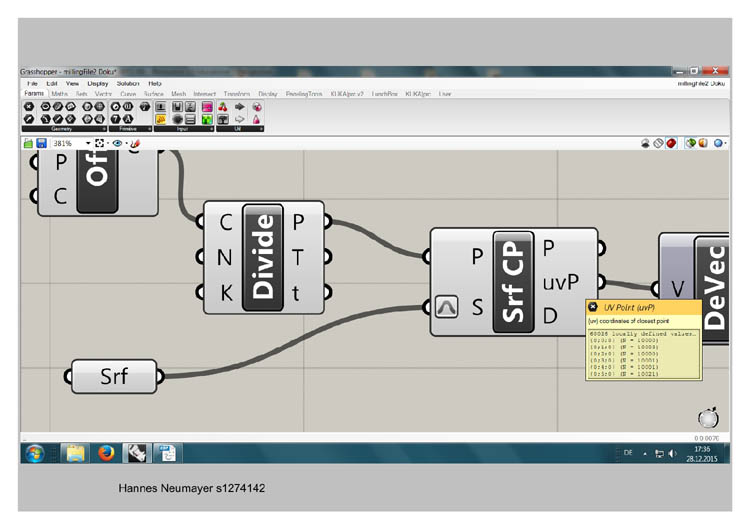Select the tree-shaped Param Viewer icon

coord(223,120)
